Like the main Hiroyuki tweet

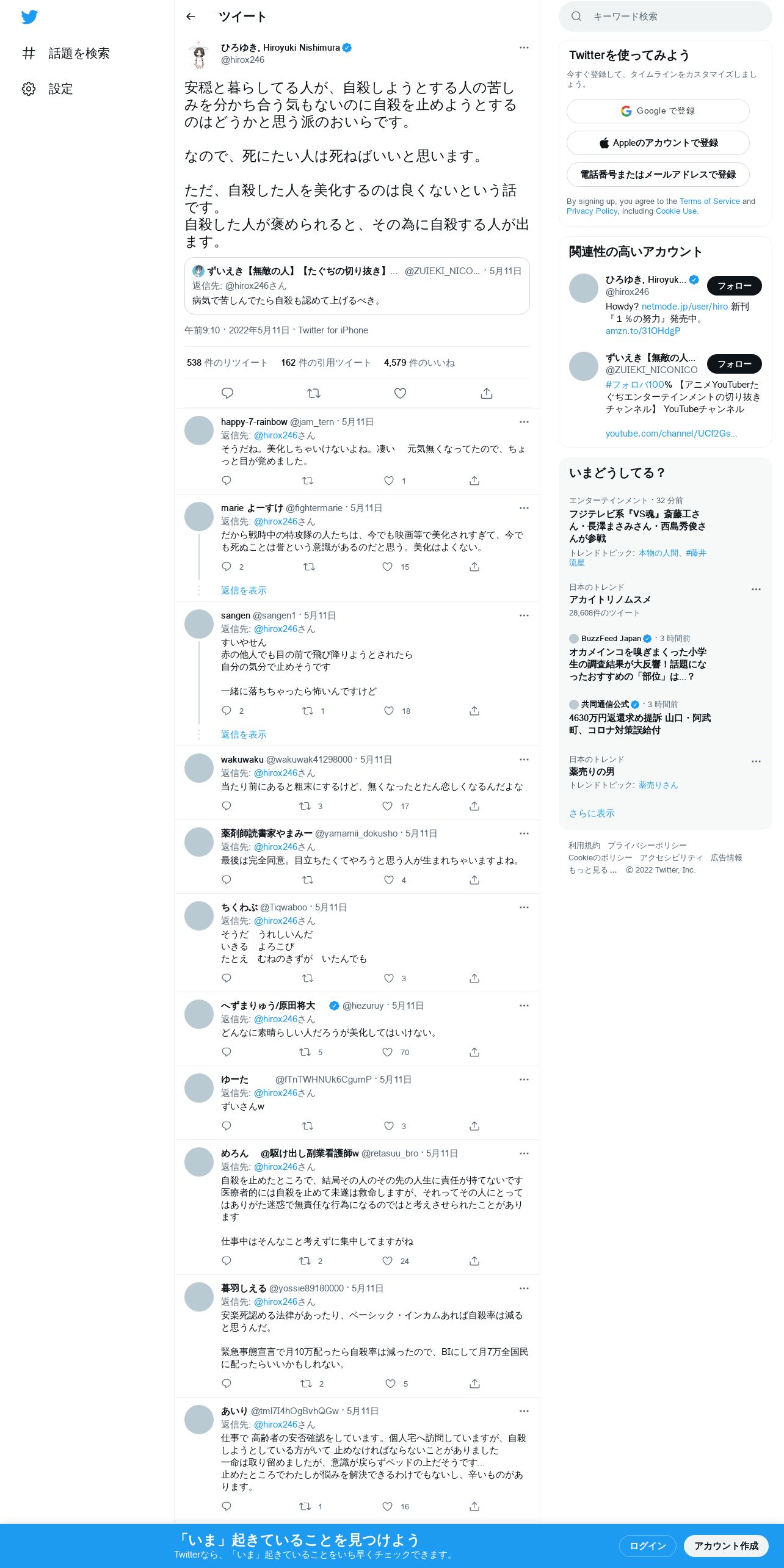point(400,393)
